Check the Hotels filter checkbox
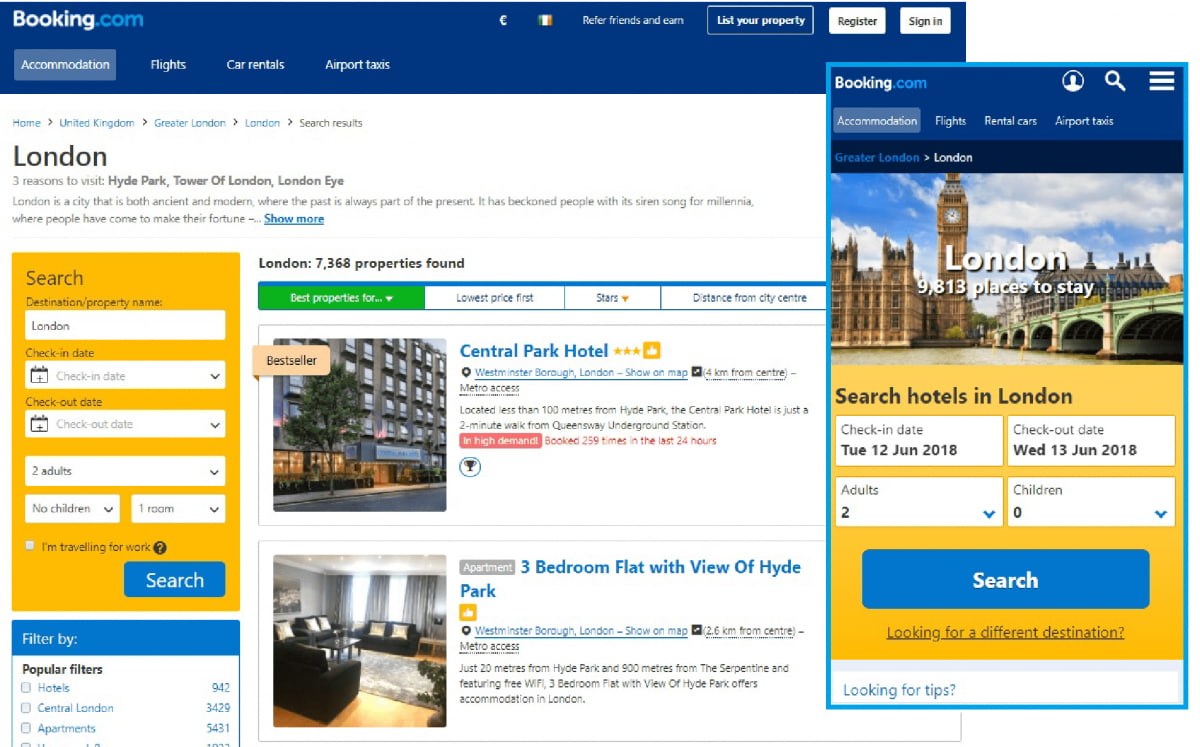Image resolution: width=1200 pixels, height=747 pixels. tap(27, 688)
